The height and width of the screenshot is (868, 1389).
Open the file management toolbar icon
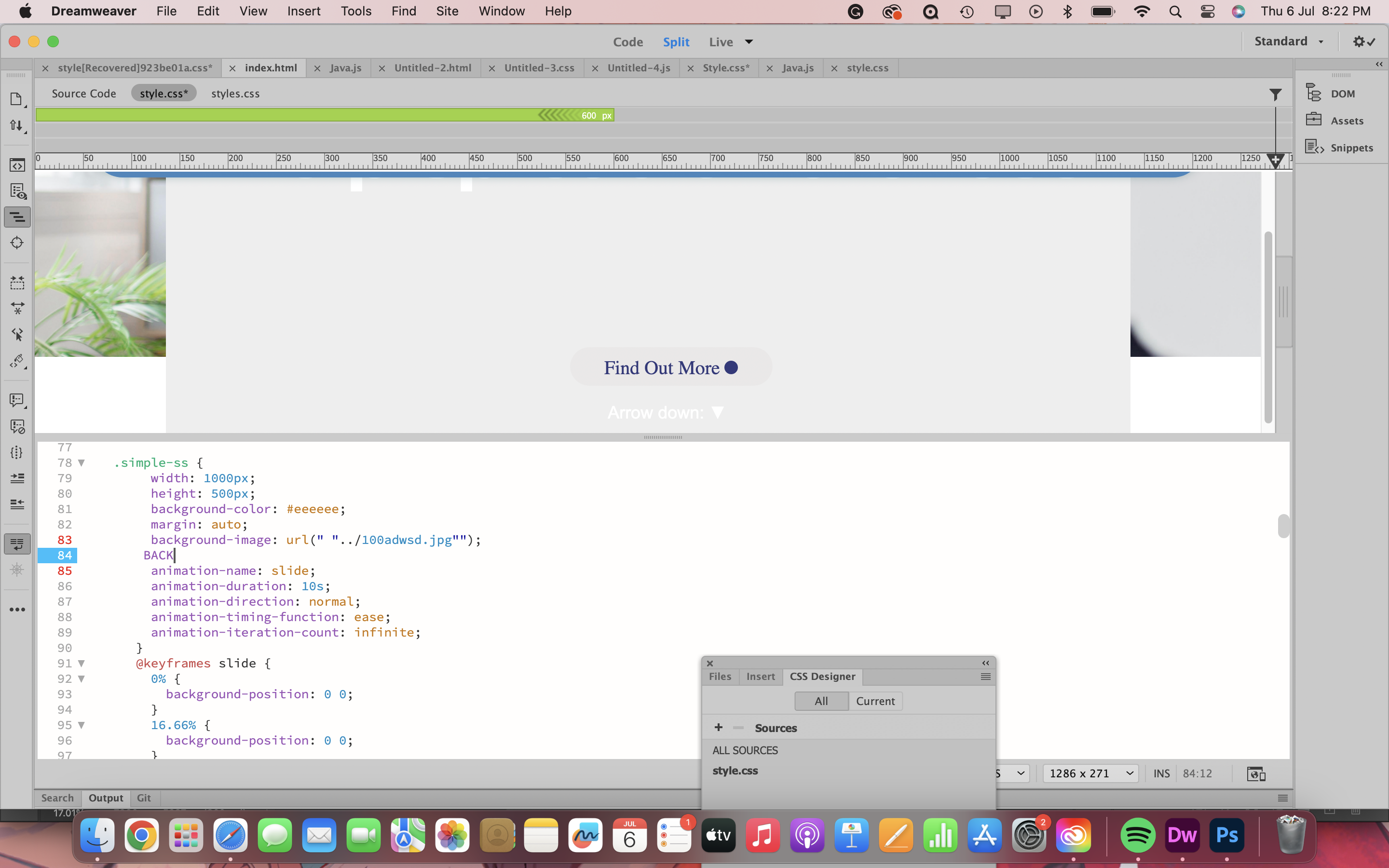coord(17,126)
